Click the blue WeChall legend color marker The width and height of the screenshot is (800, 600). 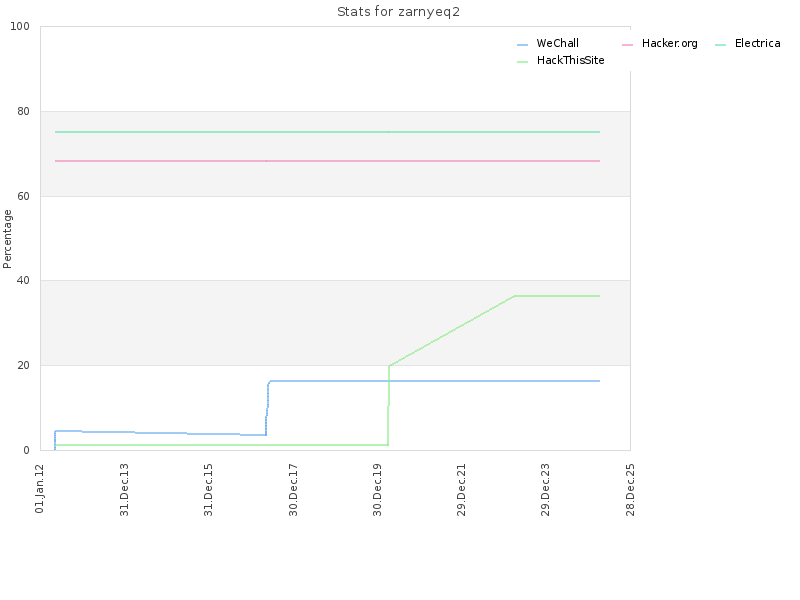(522, 45)
